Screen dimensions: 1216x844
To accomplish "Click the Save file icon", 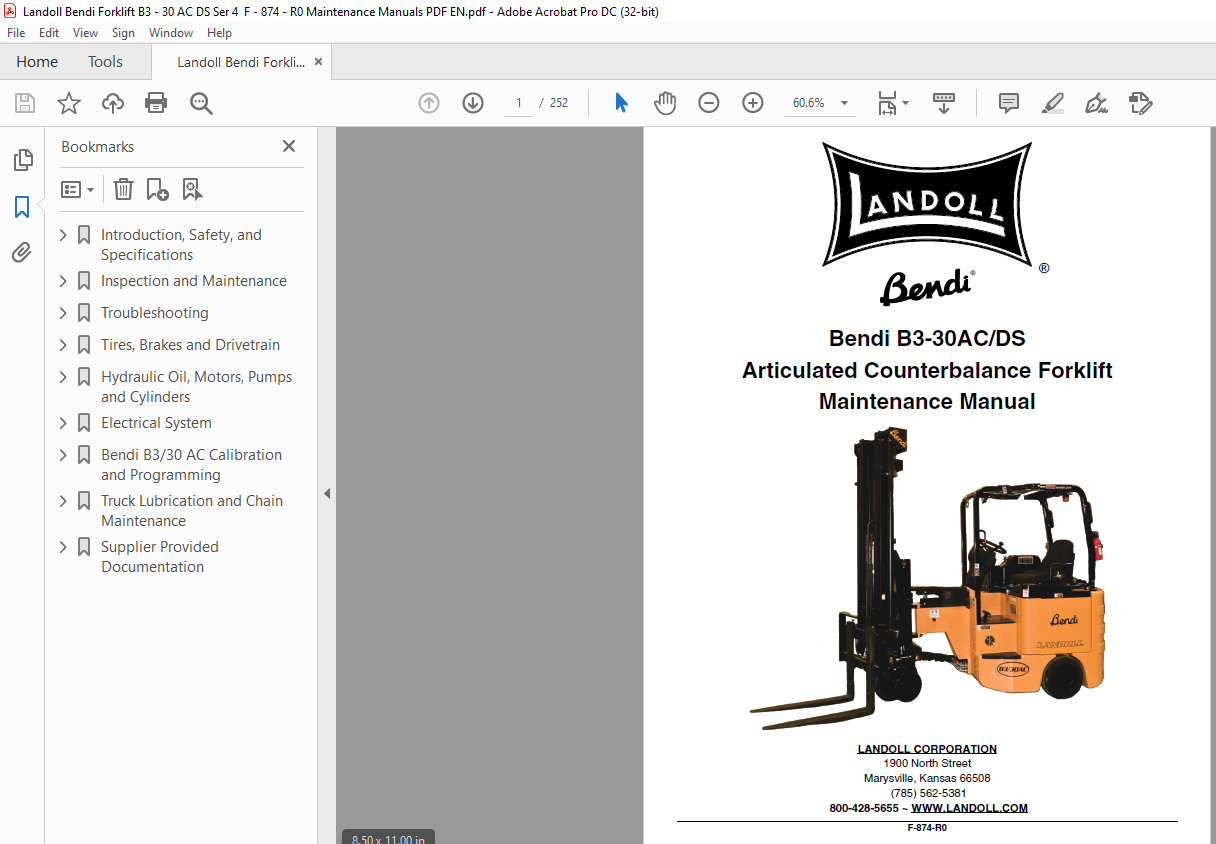I will coord(25,103).
